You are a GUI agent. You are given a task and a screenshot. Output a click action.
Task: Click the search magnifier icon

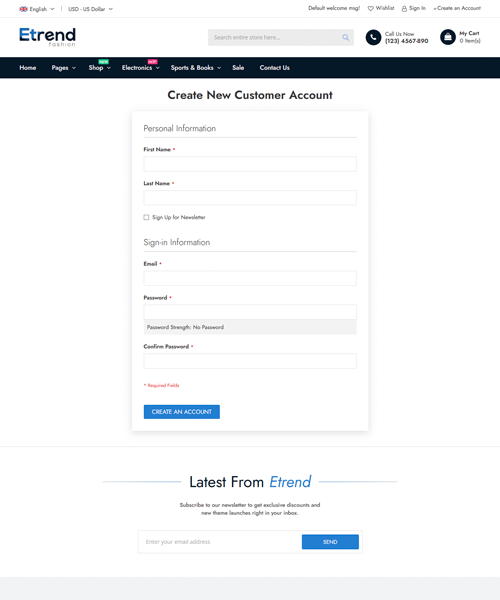pyautogui.click(x=345, y=38)
